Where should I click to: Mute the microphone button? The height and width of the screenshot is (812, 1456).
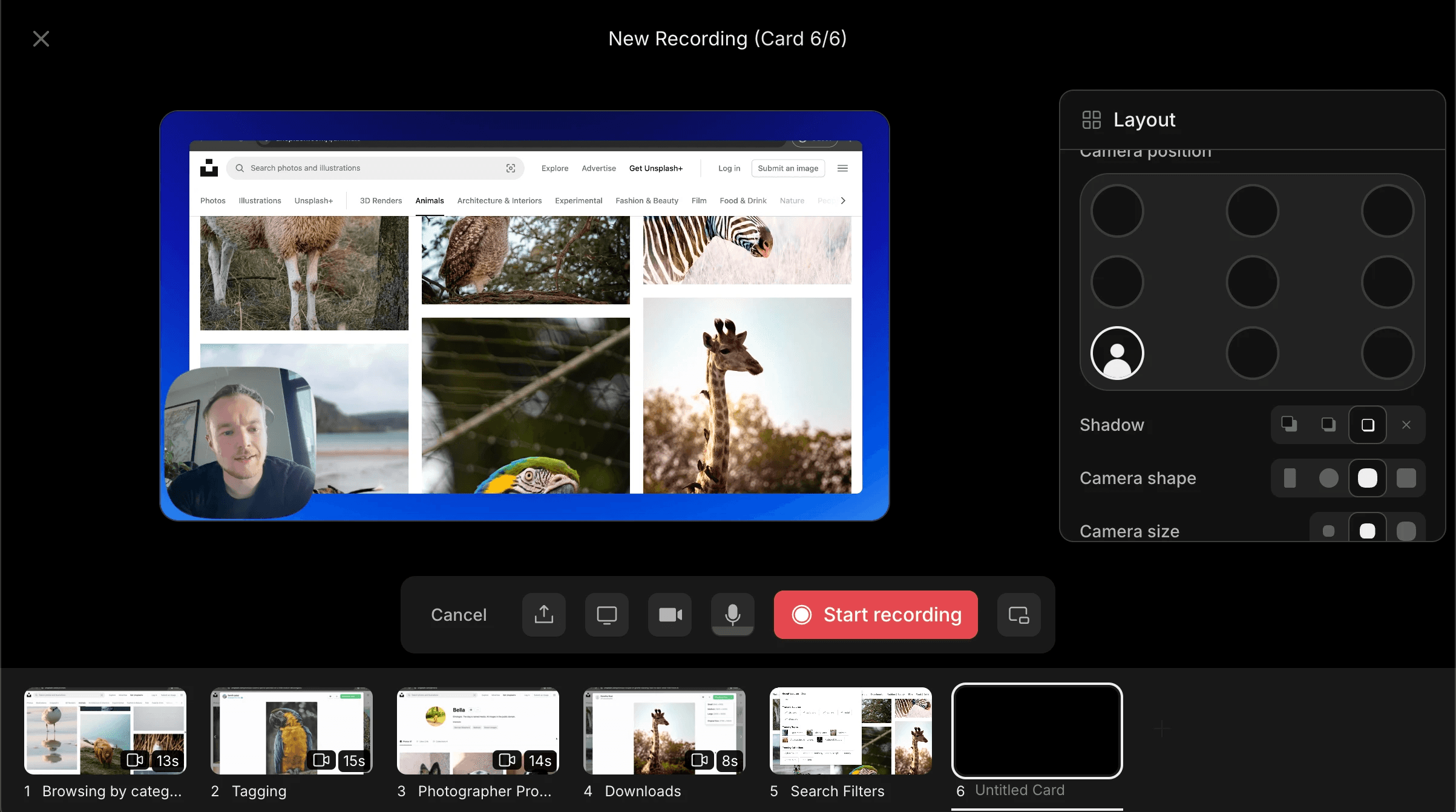tap(732, 615)
